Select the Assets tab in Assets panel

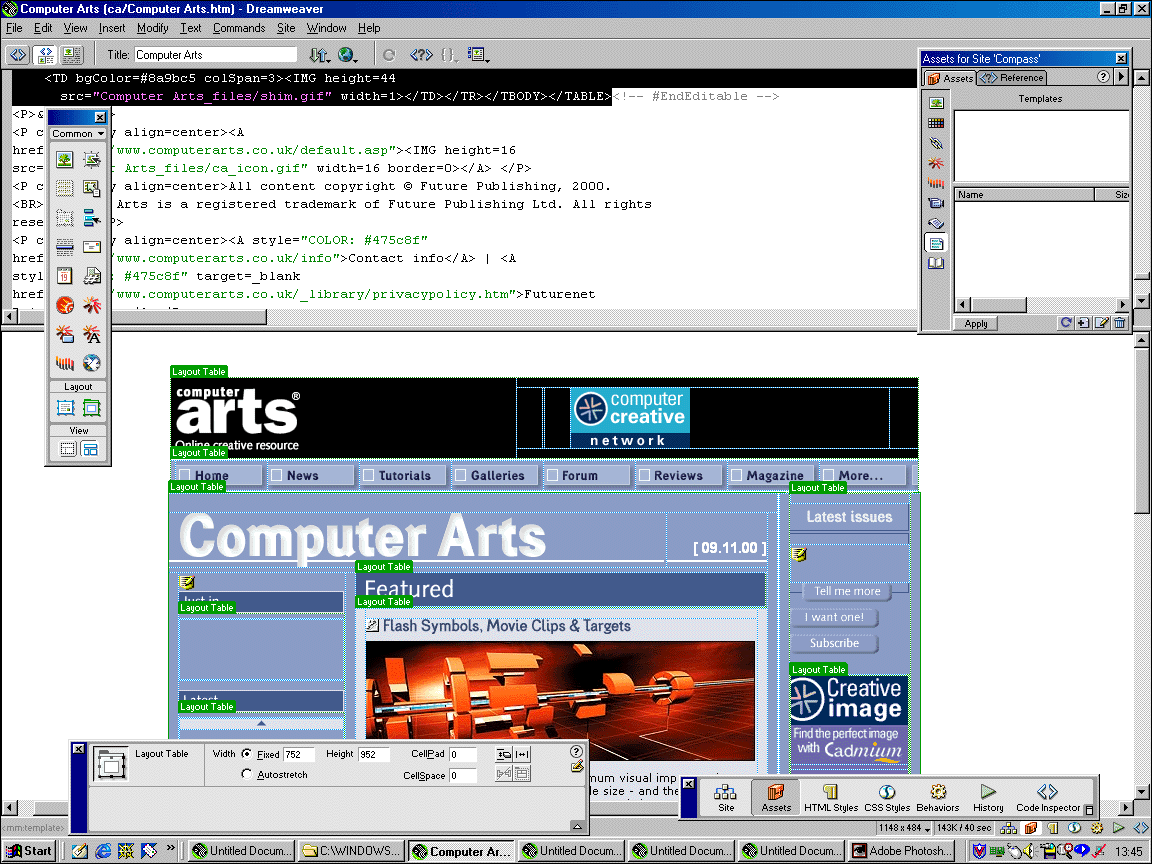coord(950,78)
